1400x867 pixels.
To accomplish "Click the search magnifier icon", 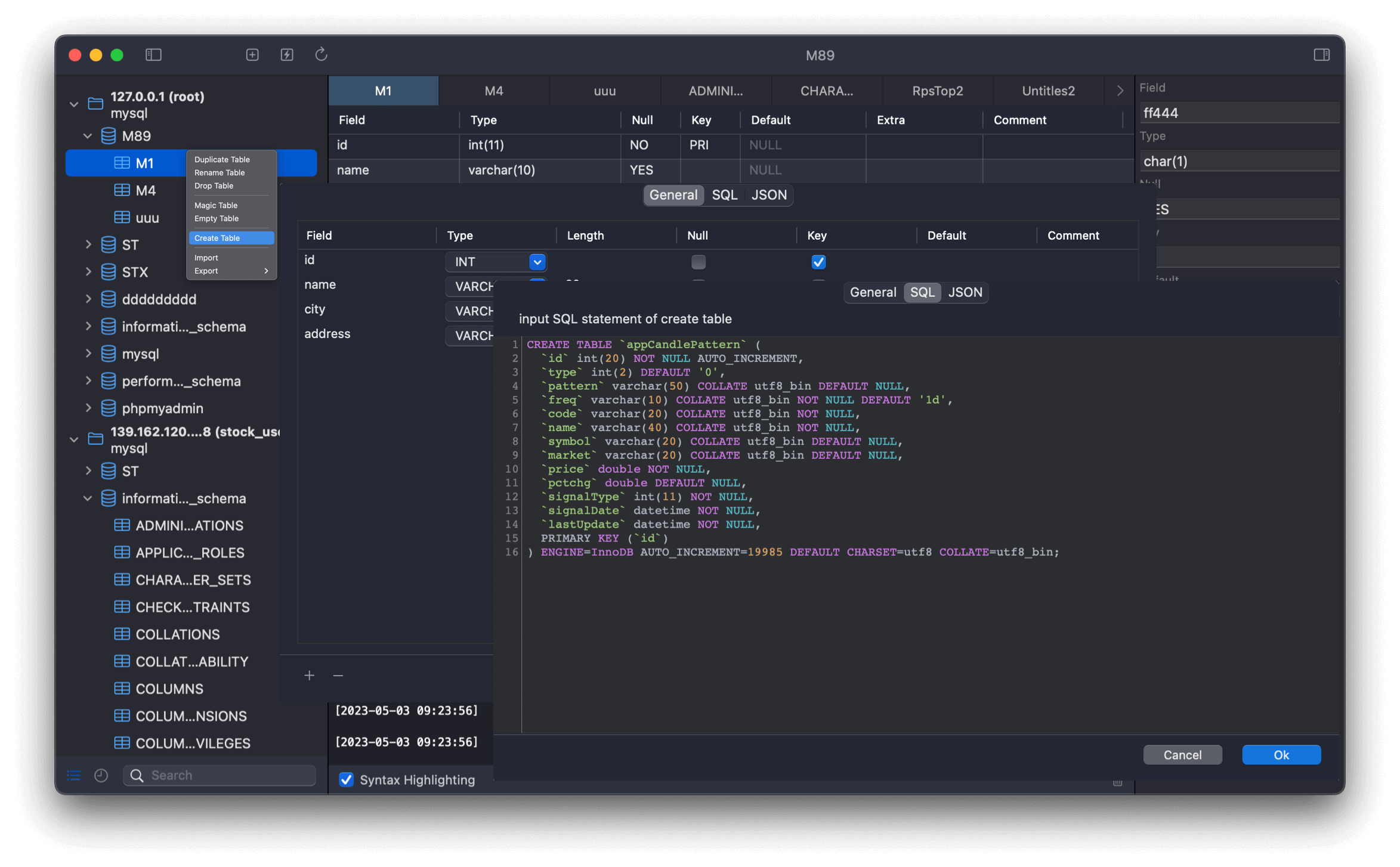I will tap(137, 775).
